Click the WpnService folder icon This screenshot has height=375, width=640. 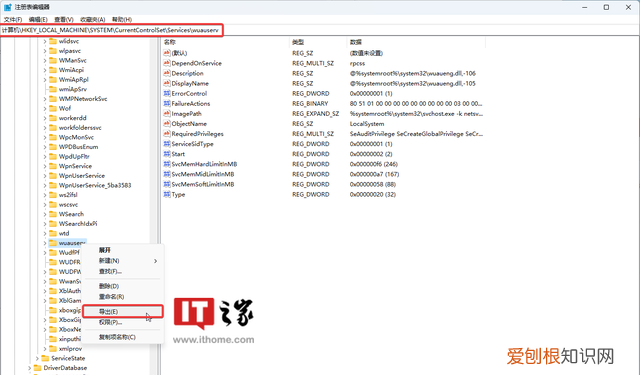pos(53,166)
